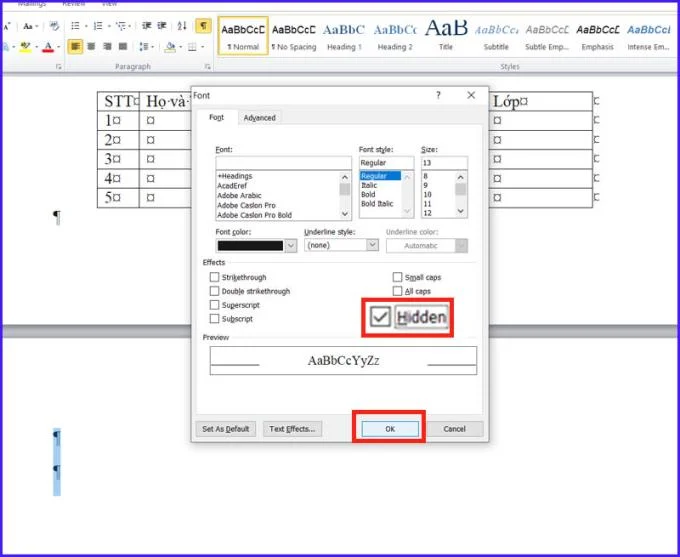This screenshot has width=680, height=557.
Task: Select Adobe Caslon Pro Bold font
Action: pyautogui.click(x=254, y=215)
